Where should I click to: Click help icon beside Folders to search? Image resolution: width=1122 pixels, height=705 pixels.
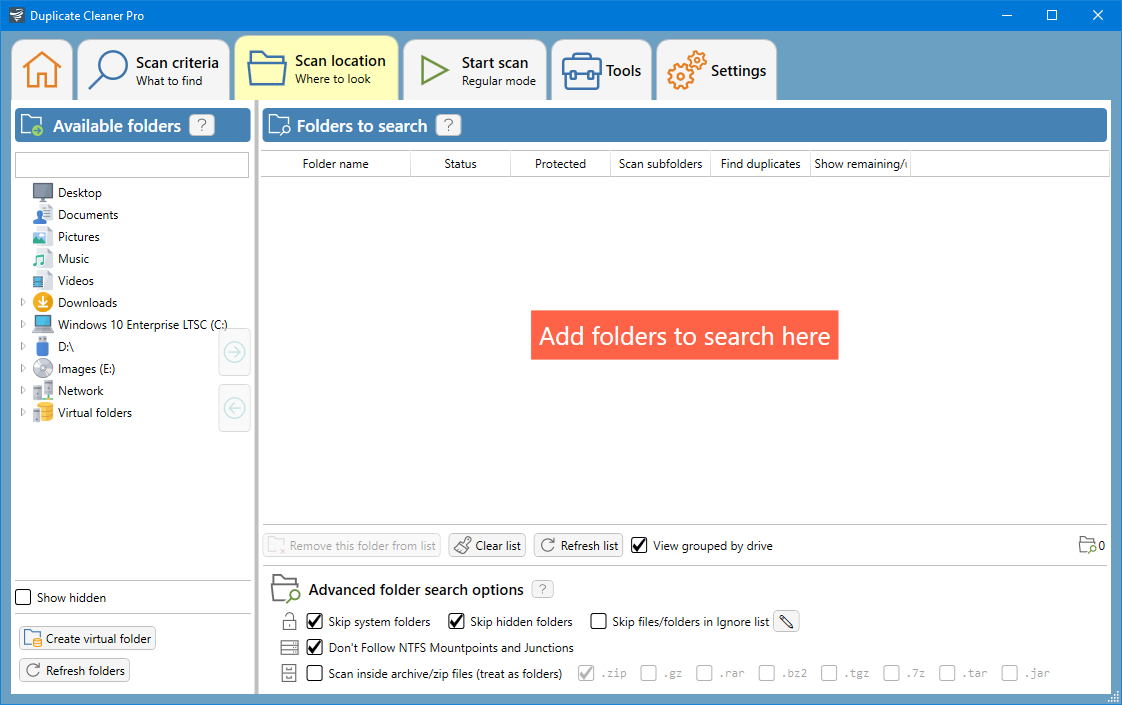449,125
